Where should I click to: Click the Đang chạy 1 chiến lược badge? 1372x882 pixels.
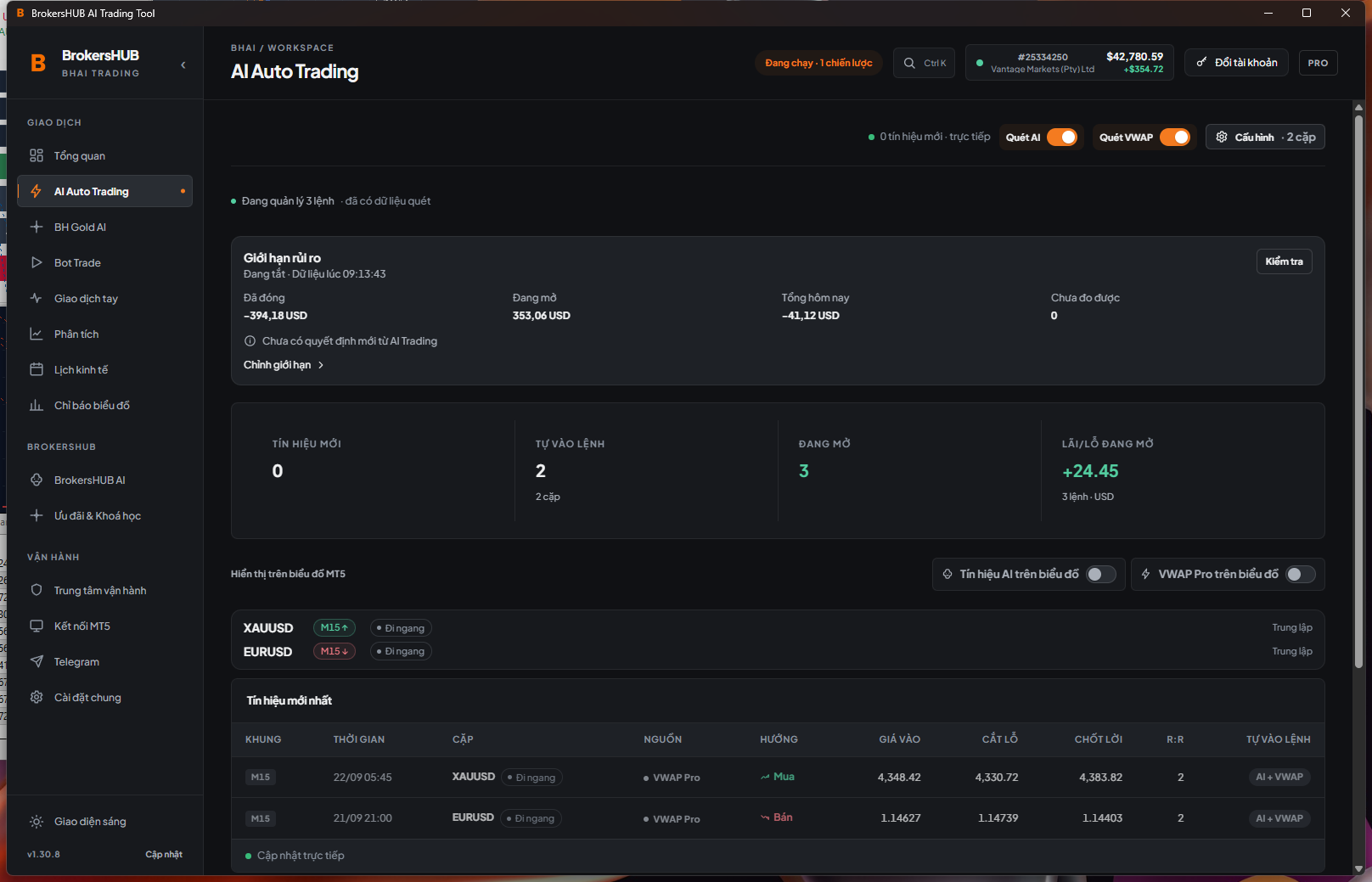(x=818, y=63)
